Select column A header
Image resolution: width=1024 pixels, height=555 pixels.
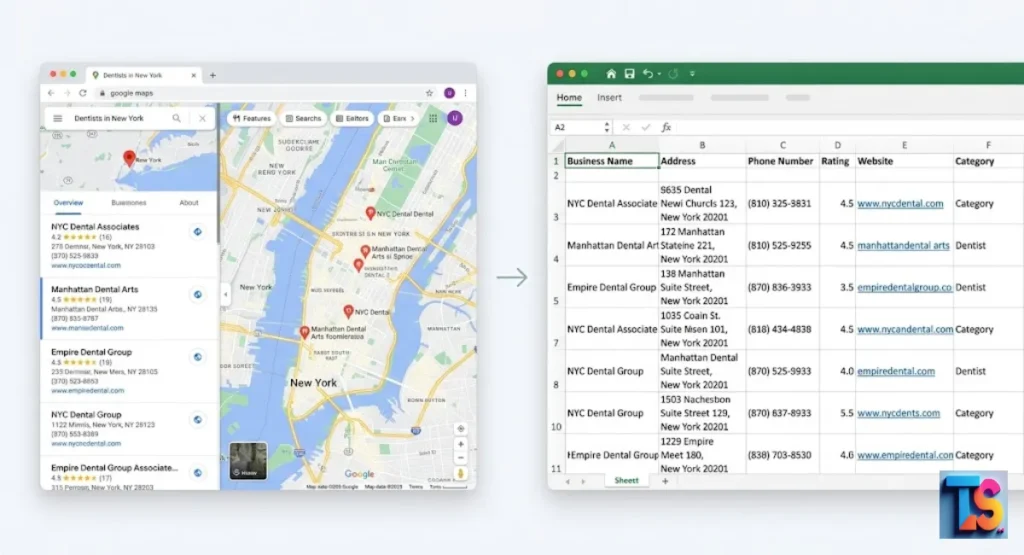tap(611, 145)
